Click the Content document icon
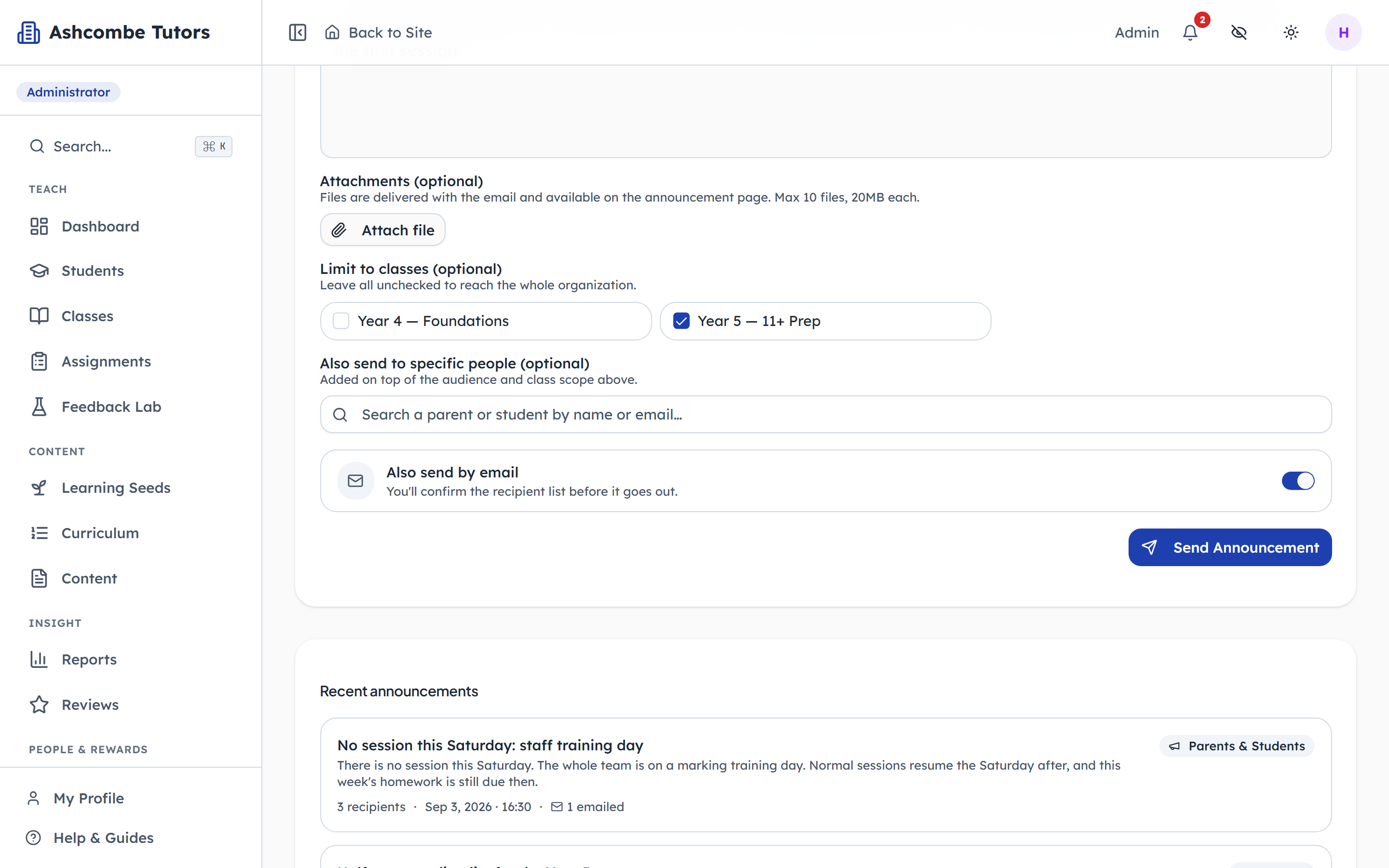 39,578
